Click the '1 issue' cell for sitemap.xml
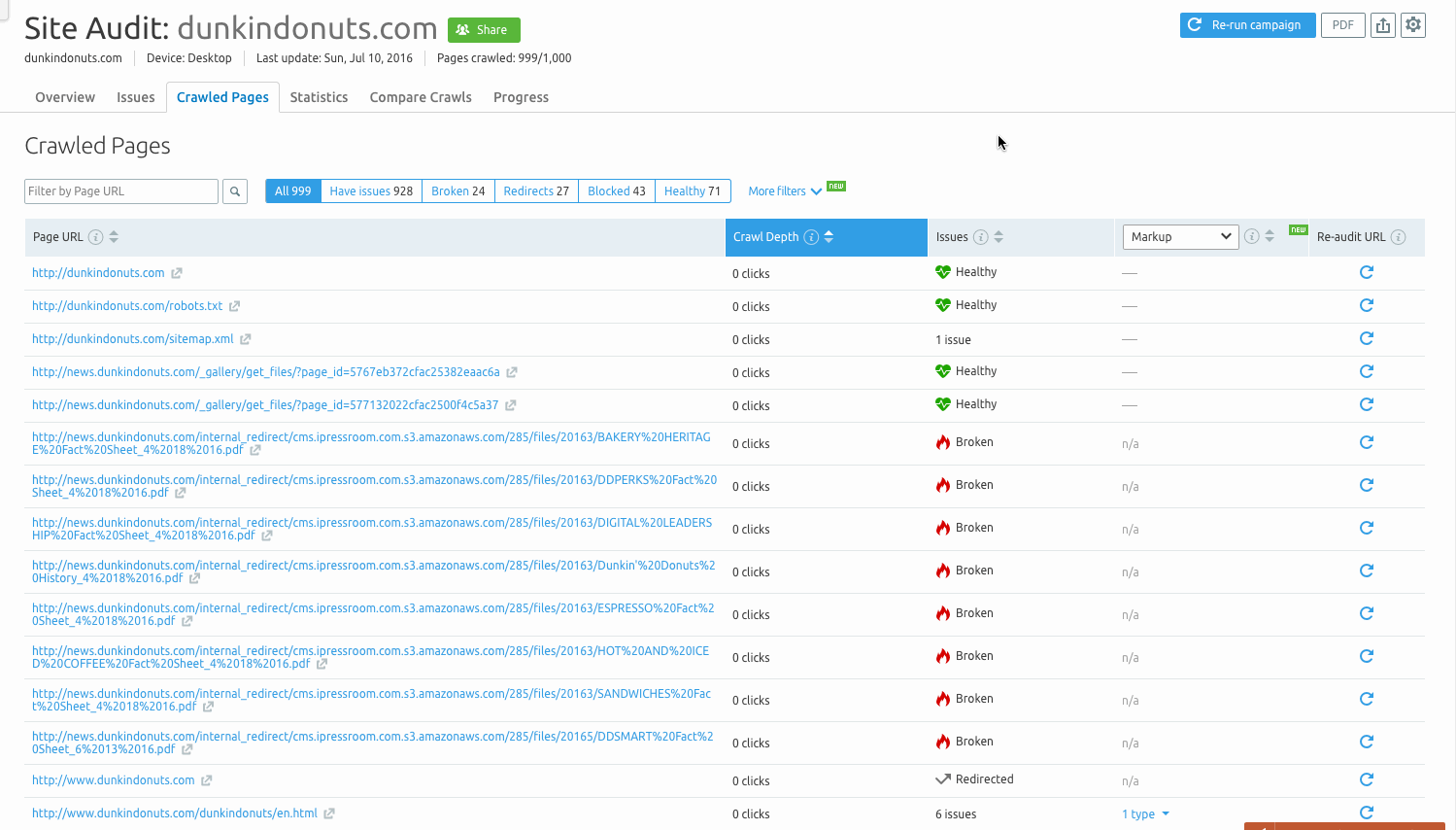The image size is (1456, 830). pos(953,340)
